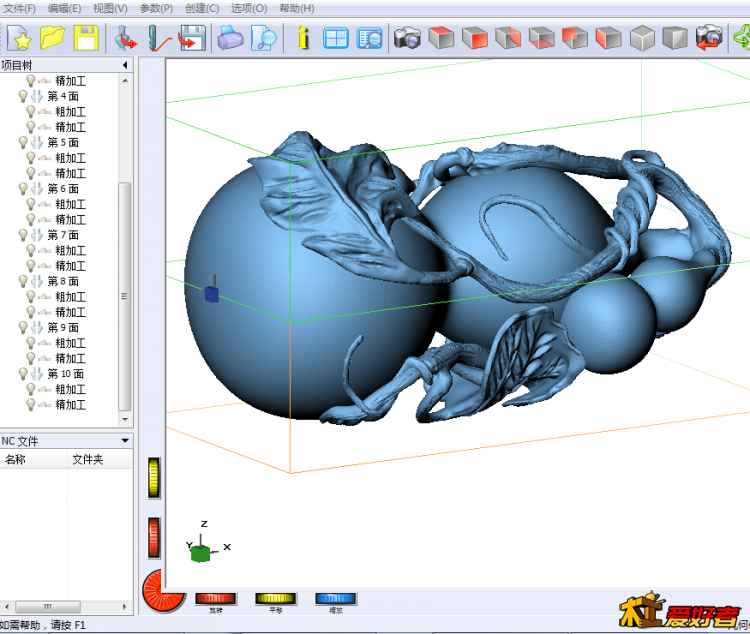Image resolution: width=750 pixels, height=634 pixels.
Task: Click the yellow 平移 horizontal thumbwheel
Action: click(276, 598)
